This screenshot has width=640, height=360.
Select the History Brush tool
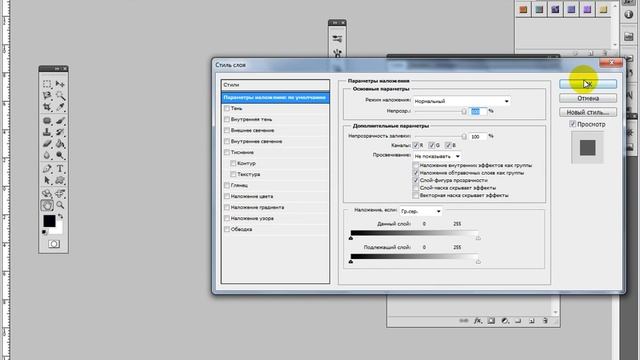tap(60, 132)
